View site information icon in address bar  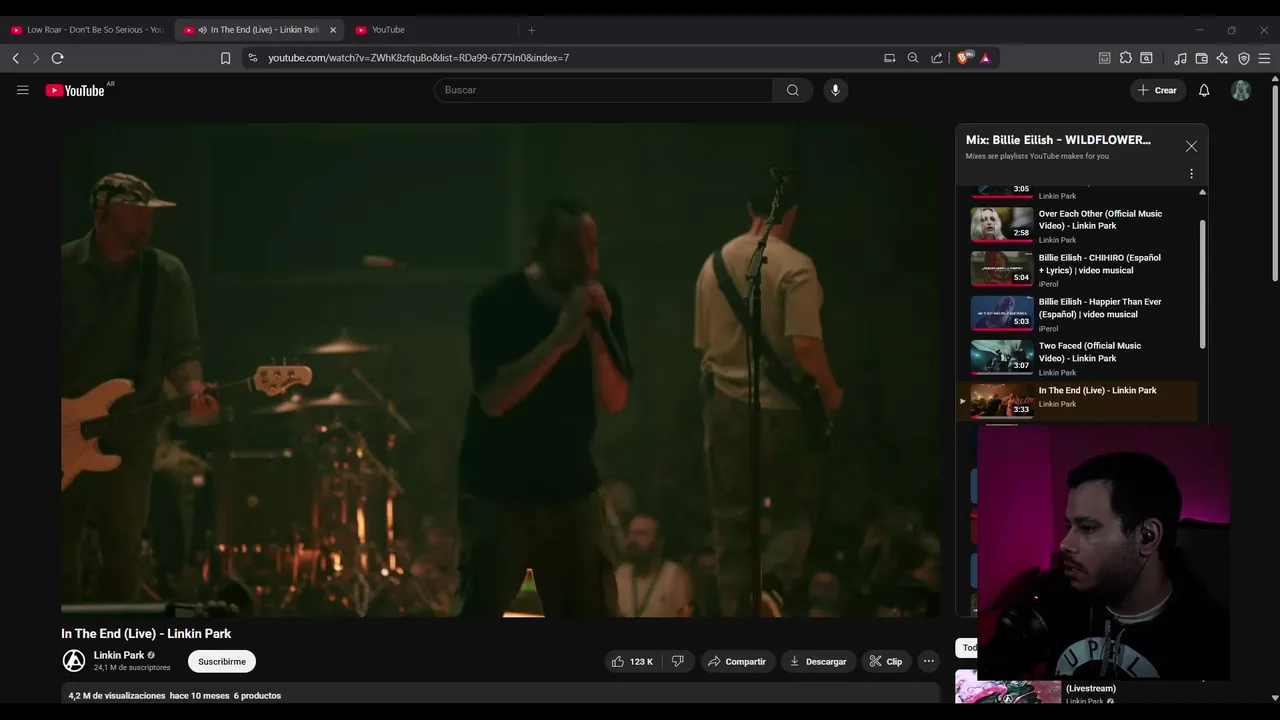pyautogui.click(x=253, y=58)
